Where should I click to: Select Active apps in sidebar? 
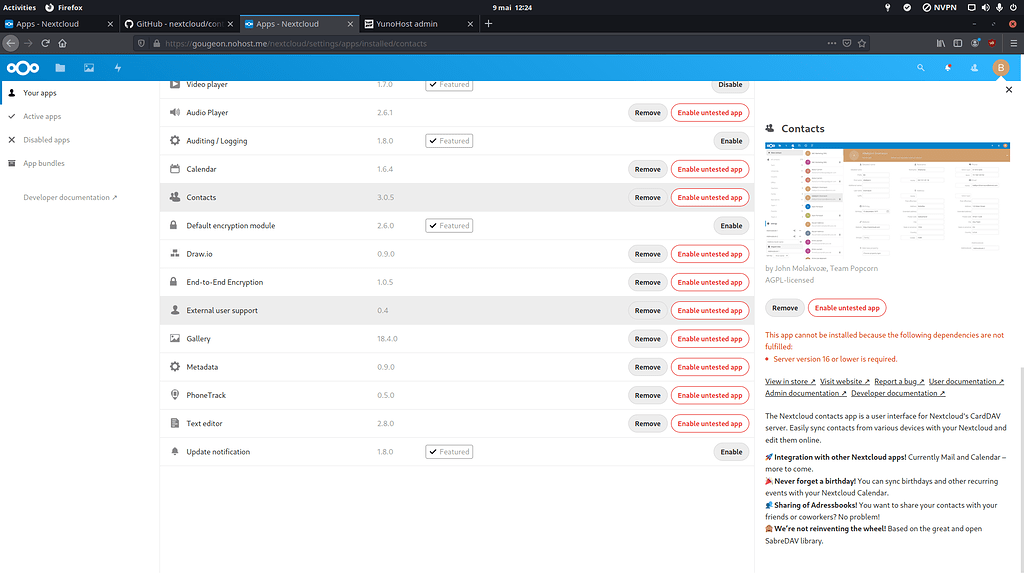pos(42,116)
